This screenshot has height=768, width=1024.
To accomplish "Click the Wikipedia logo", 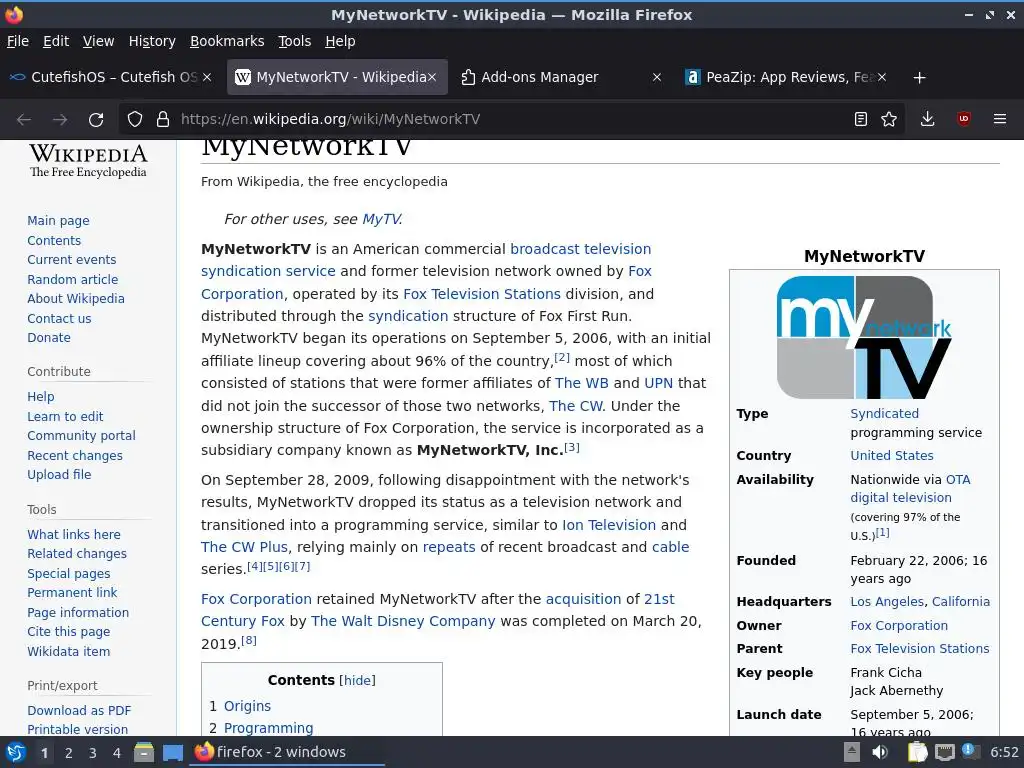I will click(88, 160).
